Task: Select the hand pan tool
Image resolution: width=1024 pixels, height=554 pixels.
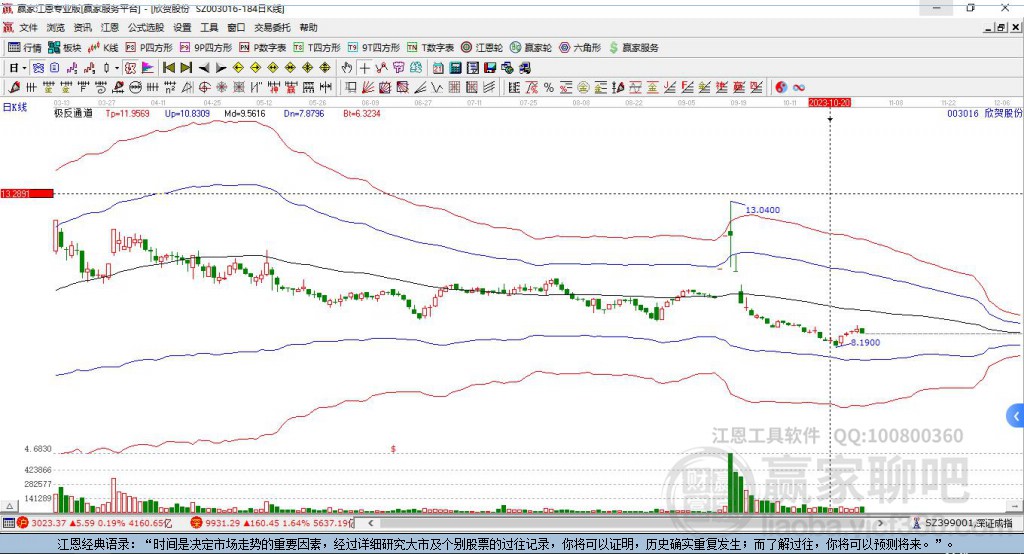Action: point(347,68)
